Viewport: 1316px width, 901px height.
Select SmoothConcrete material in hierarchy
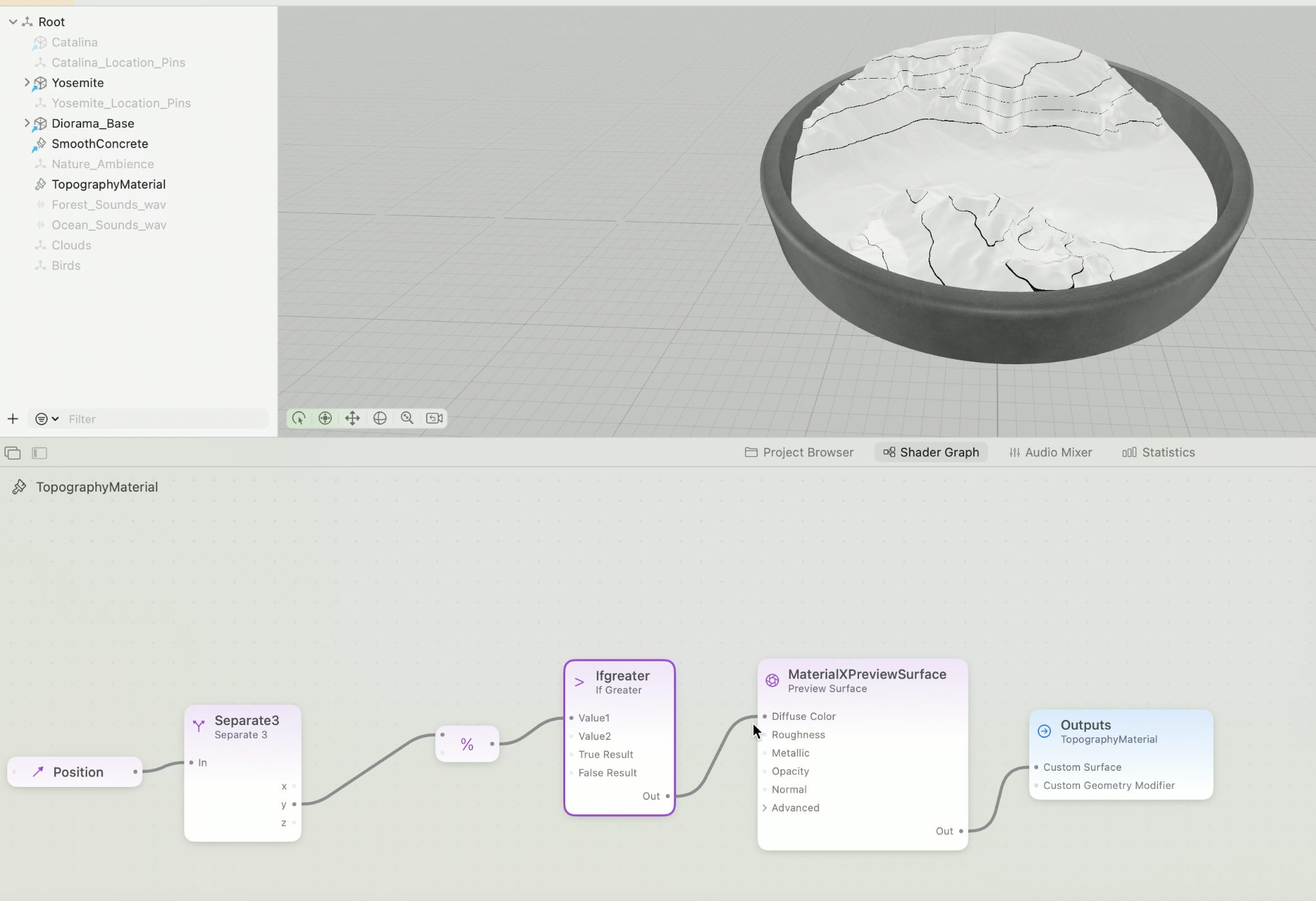[x=100, y=144]
